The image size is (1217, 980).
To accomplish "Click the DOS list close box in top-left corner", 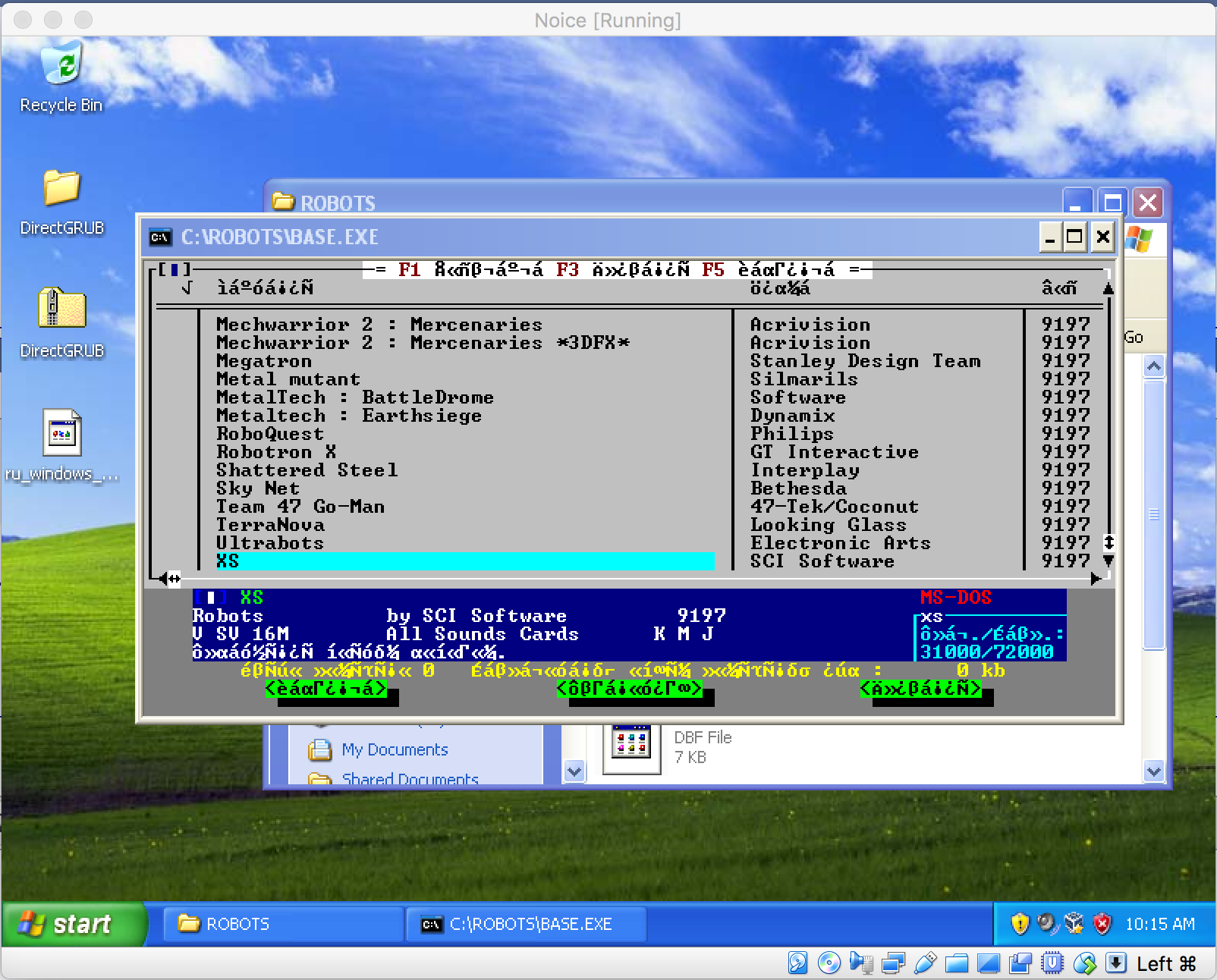I will coord(175,269).
